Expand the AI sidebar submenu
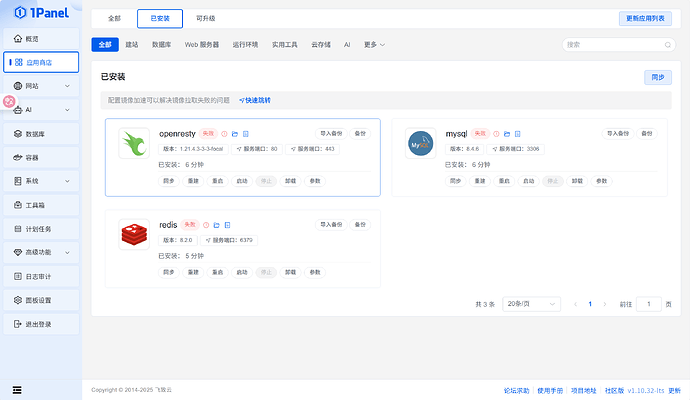This screenshot has width=690, height=400. click(67, 110)
